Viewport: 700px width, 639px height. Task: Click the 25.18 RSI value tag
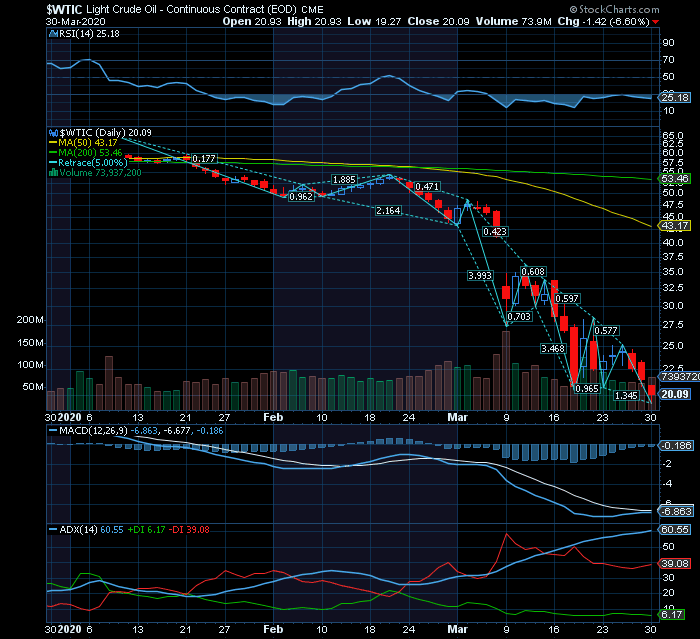click(x=675, y=97)
